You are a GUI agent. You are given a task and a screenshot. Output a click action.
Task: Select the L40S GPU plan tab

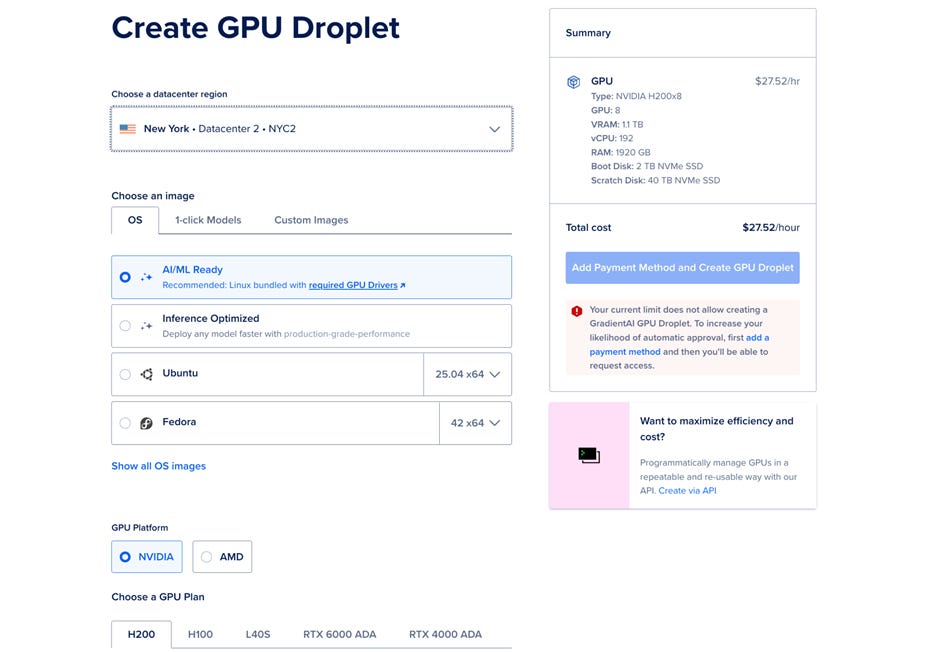(x=258, y=634)
